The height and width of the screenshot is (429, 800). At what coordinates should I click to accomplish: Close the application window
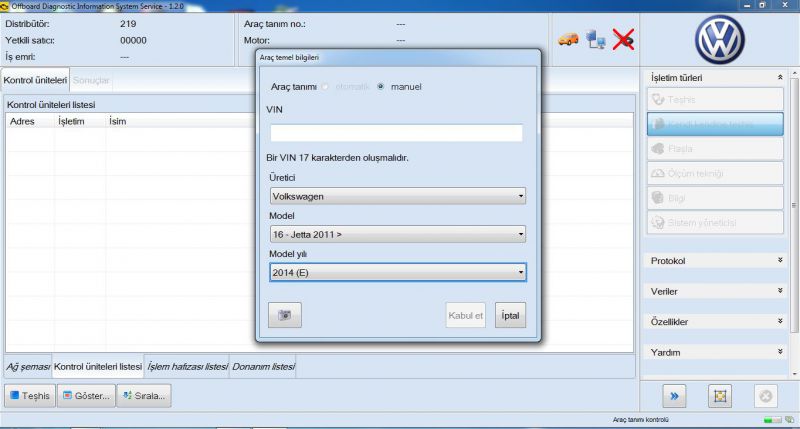tap(785, 5)
